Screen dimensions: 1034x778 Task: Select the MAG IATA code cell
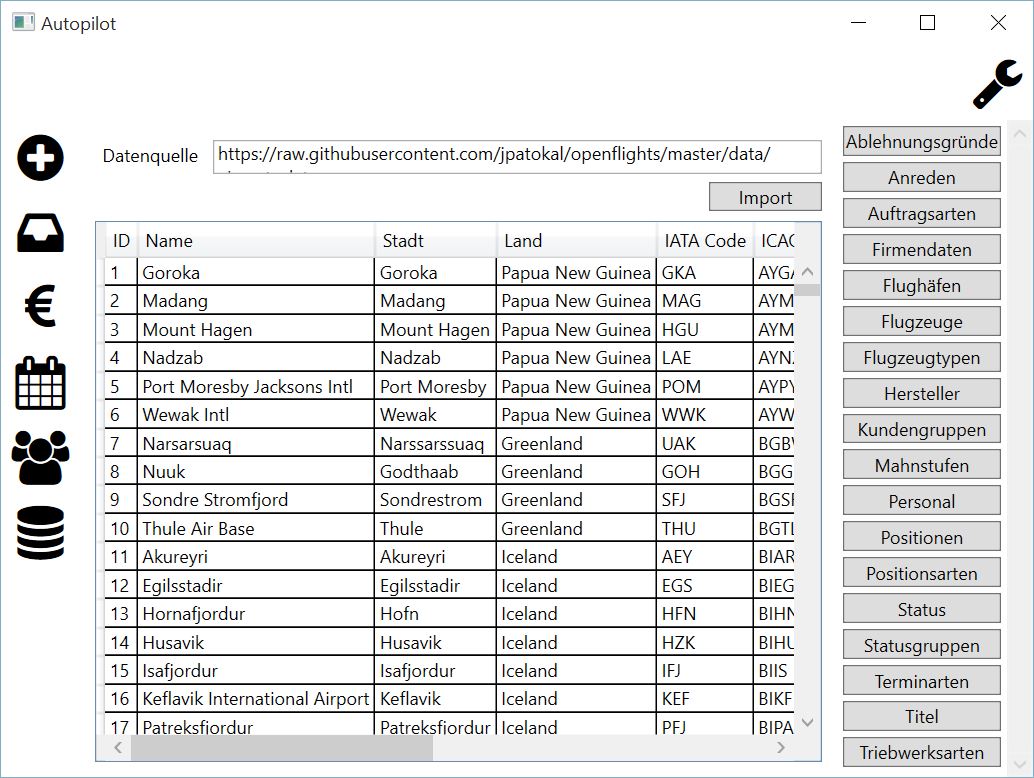[705, 301]
